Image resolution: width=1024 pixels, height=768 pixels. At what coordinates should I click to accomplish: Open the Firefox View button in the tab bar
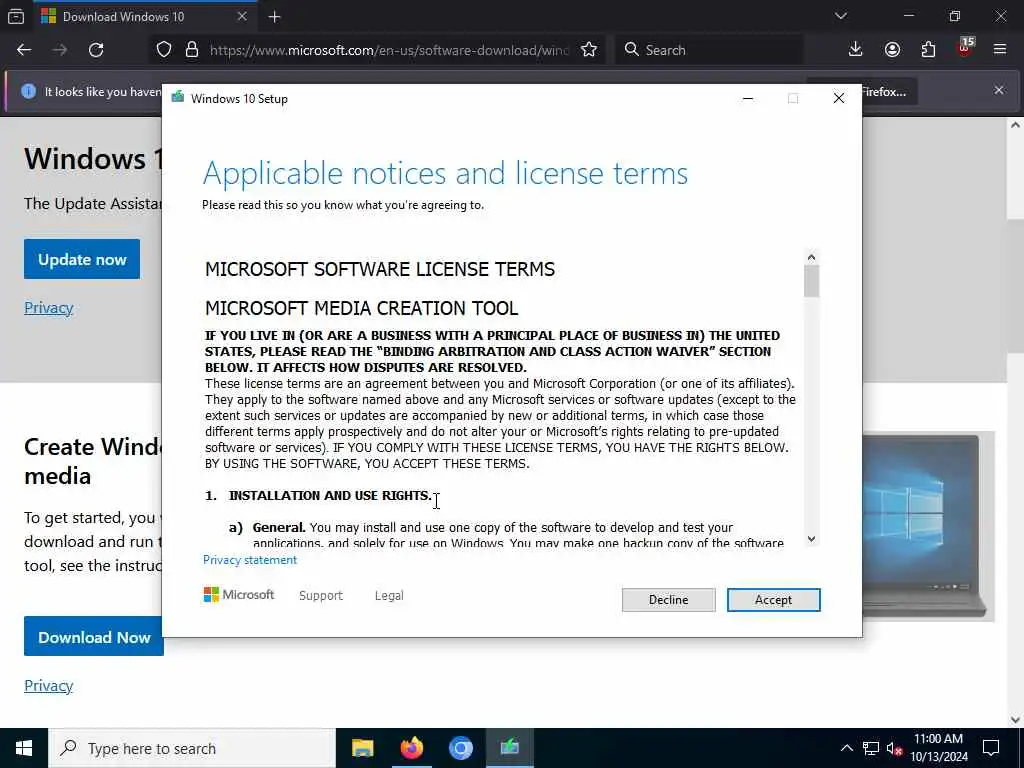click(16, 16)
